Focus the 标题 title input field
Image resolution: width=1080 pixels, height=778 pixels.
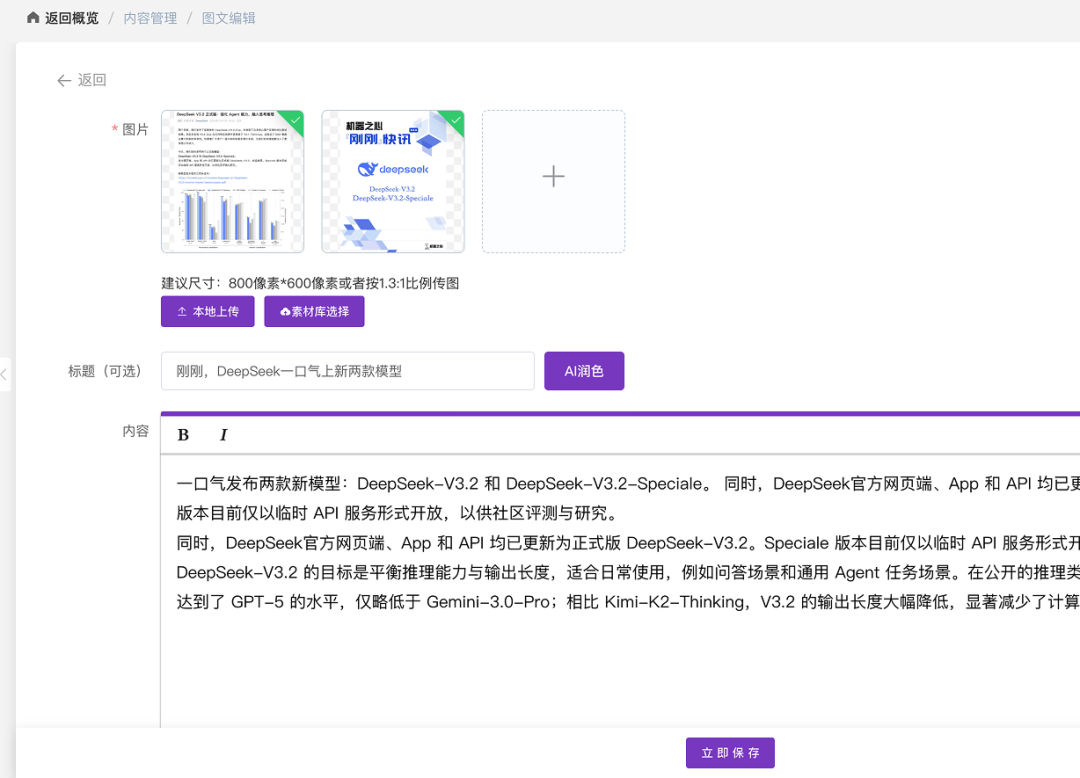pyautogui.click(x=347, y=371)
